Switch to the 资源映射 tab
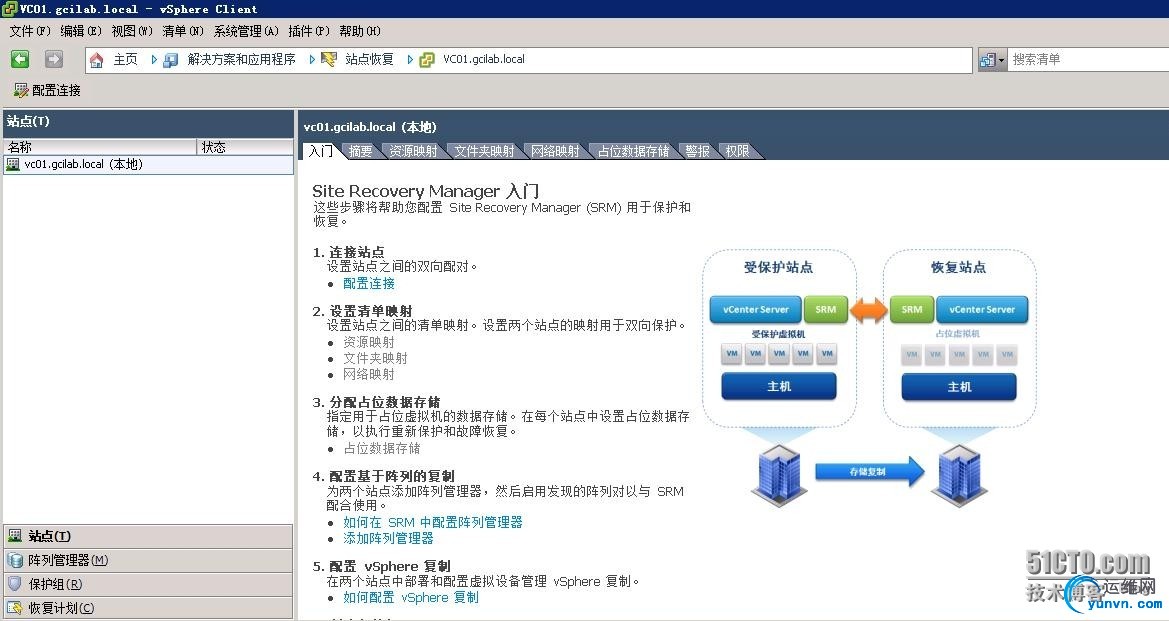 coord(413,151)
